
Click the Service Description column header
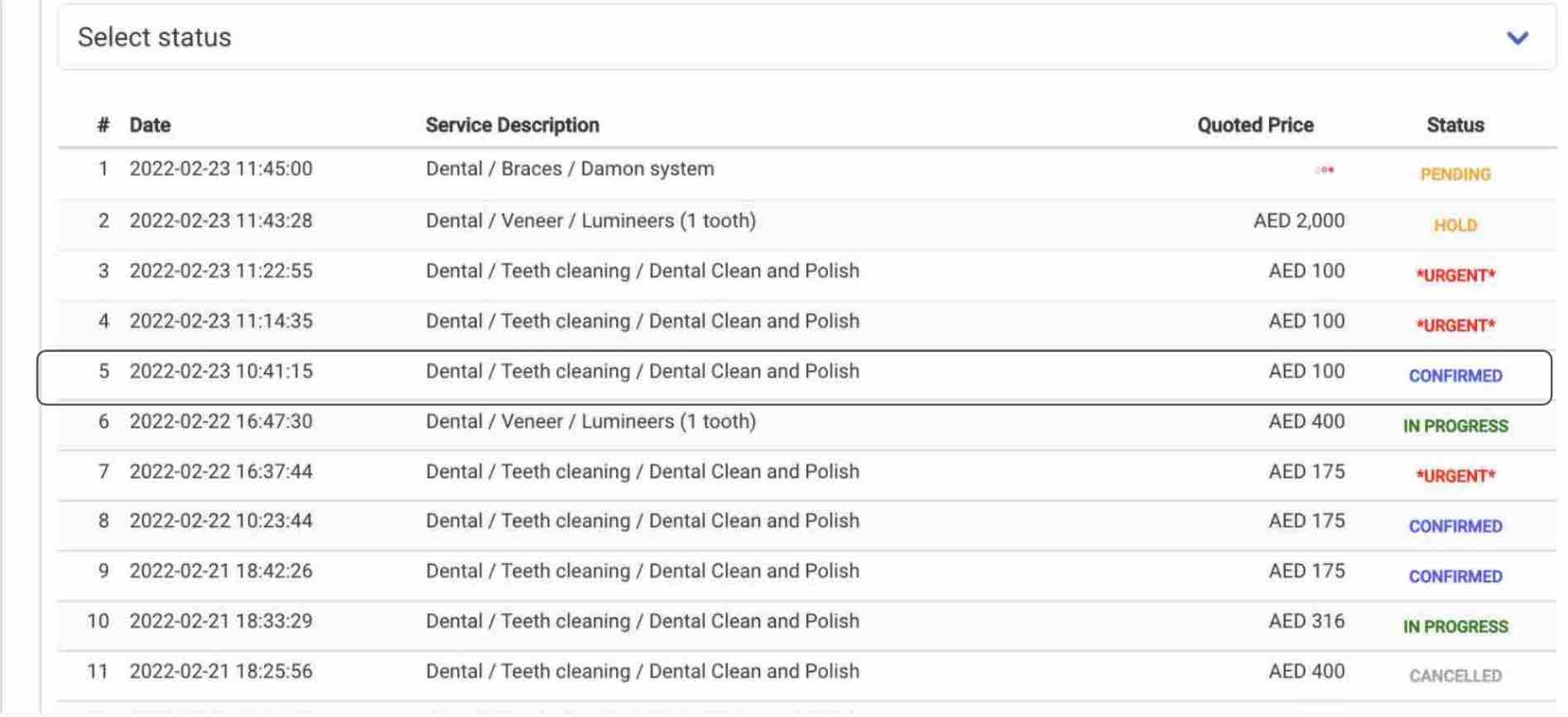point(512,125)
